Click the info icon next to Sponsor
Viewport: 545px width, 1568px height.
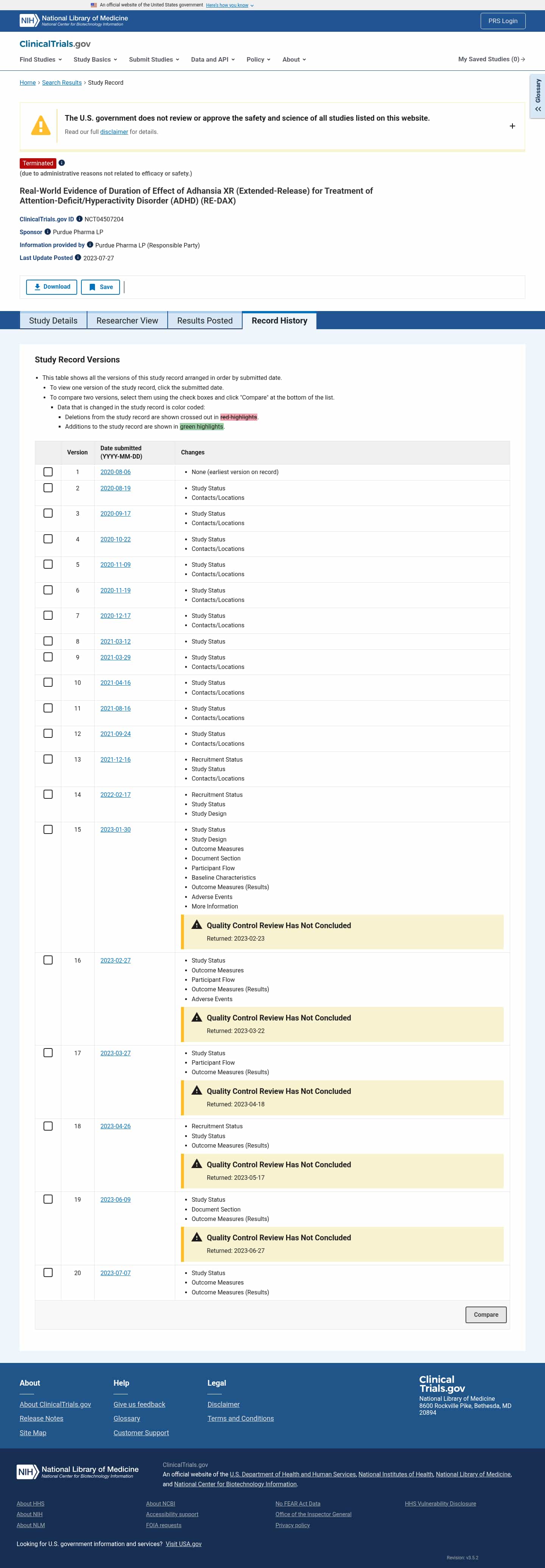47,232
